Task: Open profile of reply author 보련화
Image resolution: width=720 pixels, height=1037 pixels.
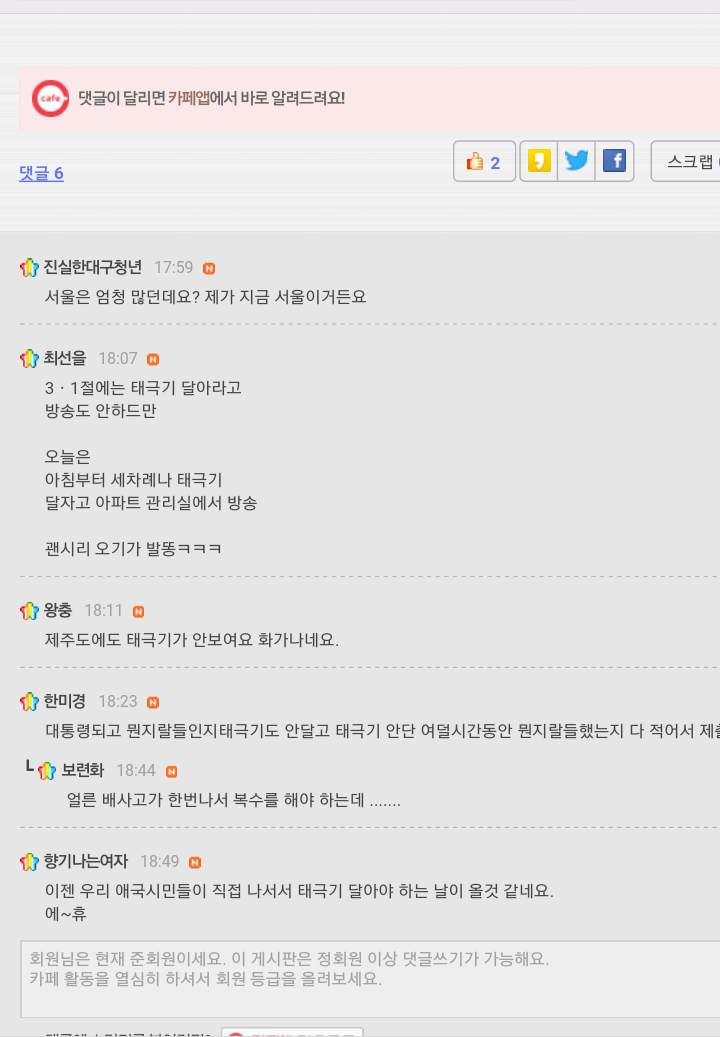Action: (x=83, y=770)
